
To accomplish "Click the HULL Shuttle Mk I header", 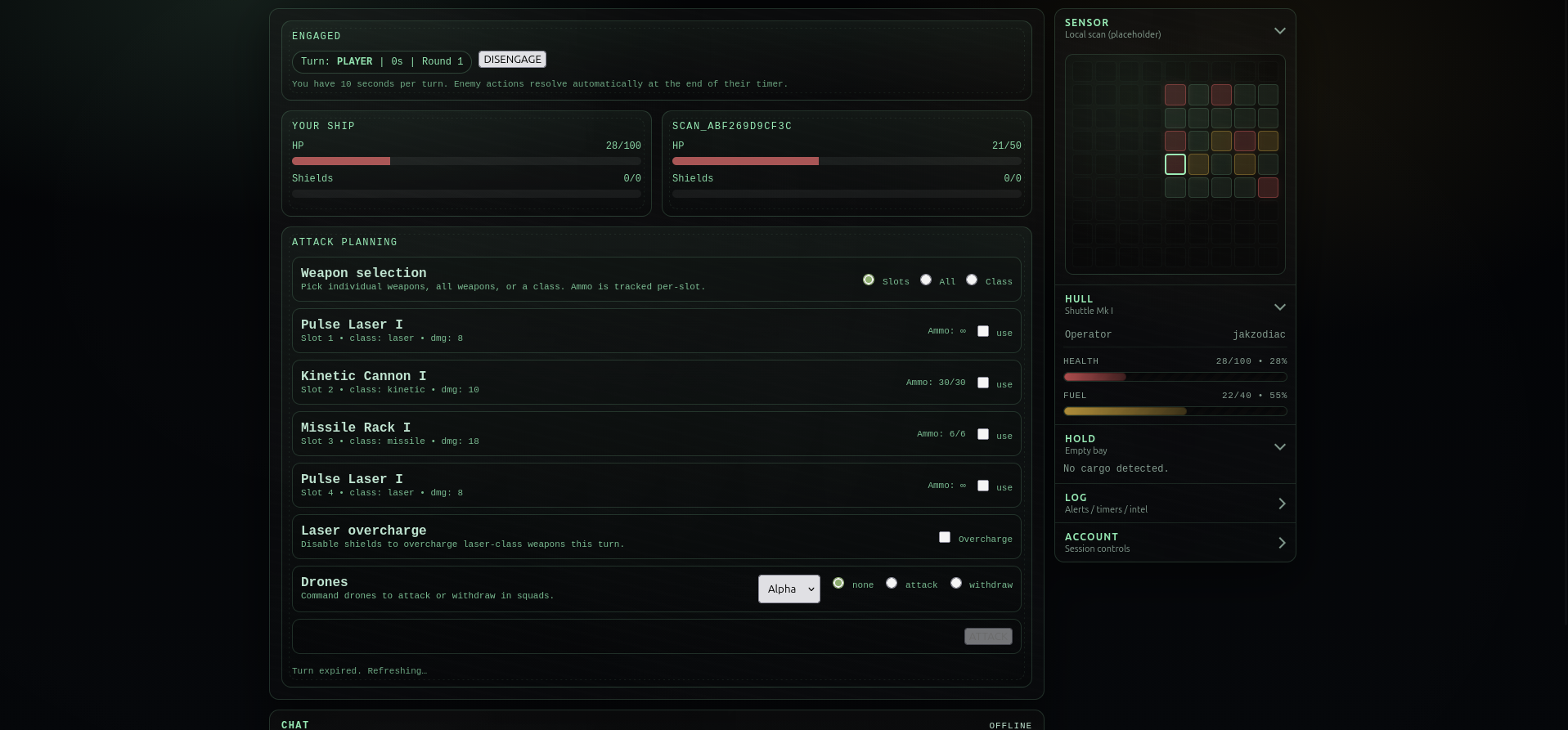I will (1175, 305).
